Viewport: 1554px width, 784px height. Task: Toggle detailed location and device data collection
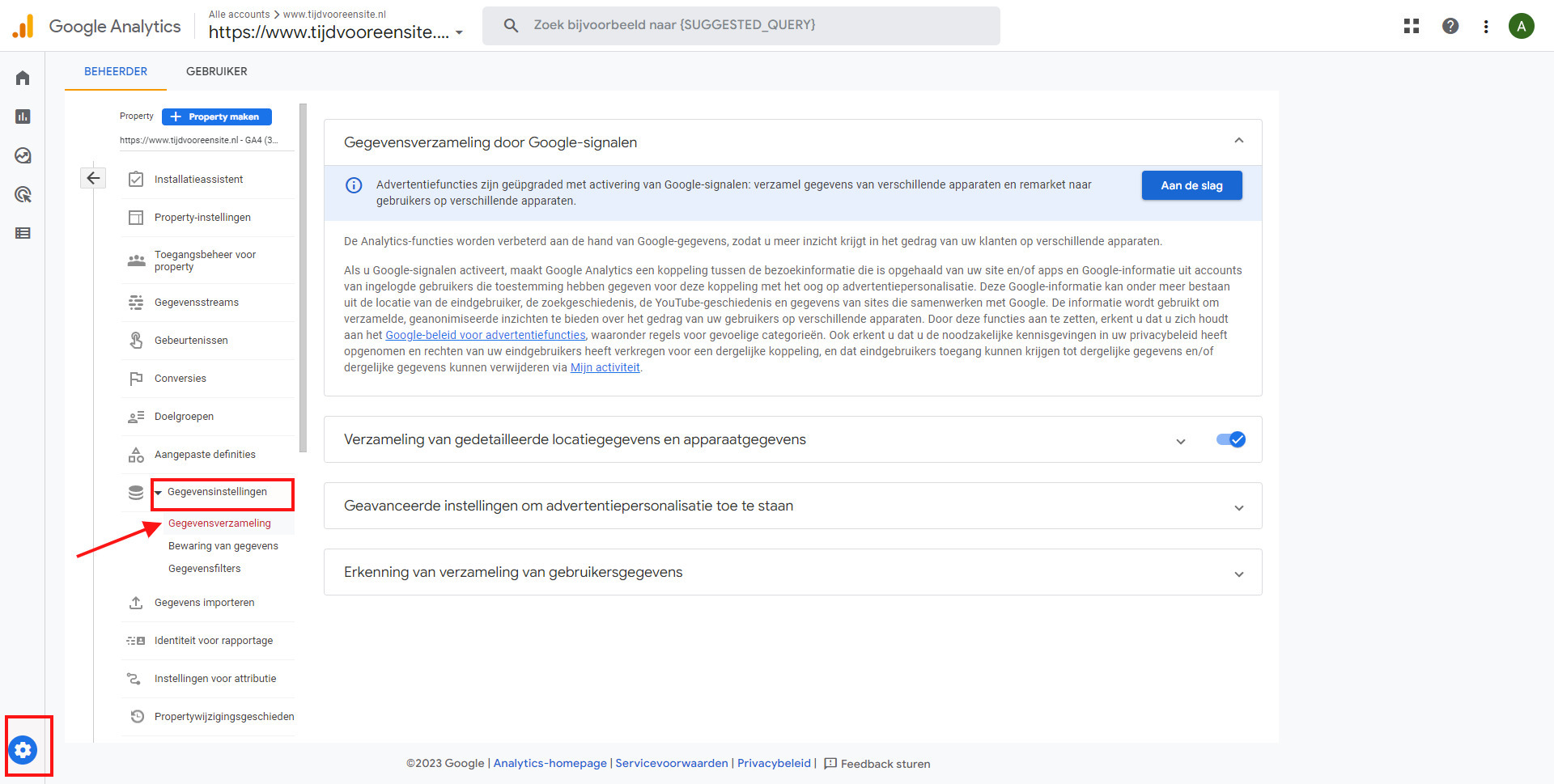[1231, 439]
